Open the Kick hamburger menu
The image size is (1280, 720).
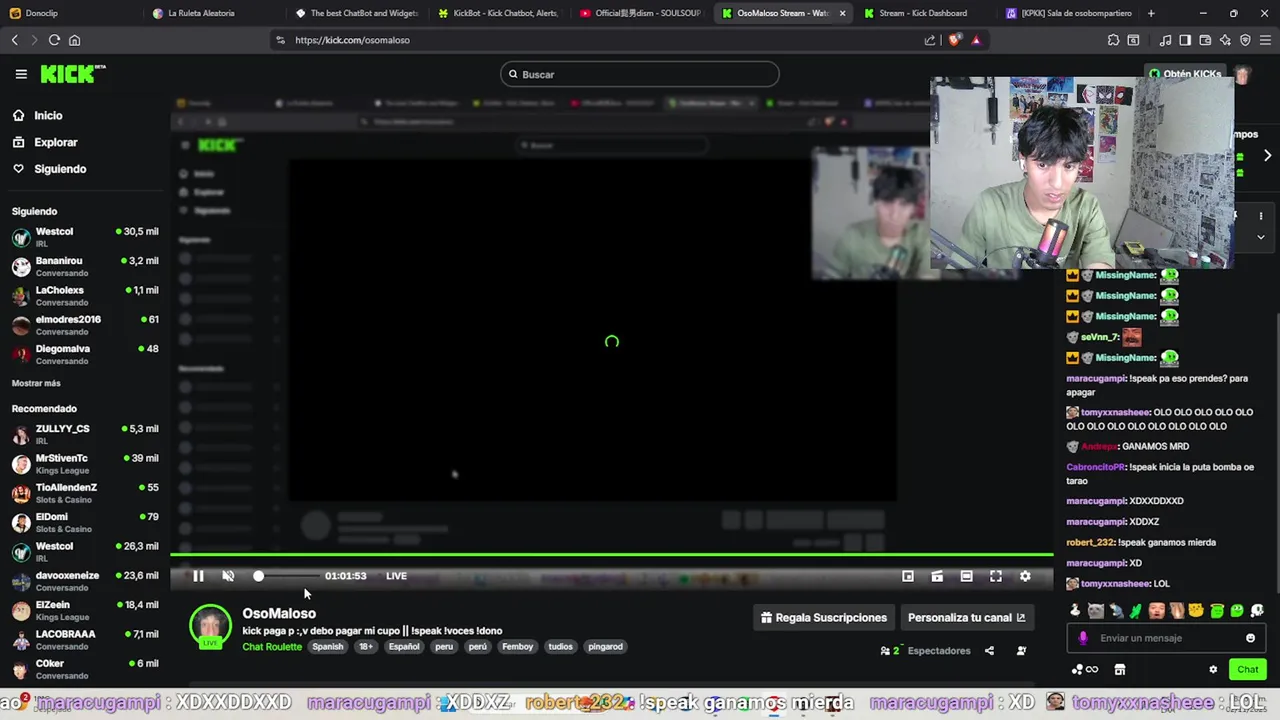(x=21, y=74)
